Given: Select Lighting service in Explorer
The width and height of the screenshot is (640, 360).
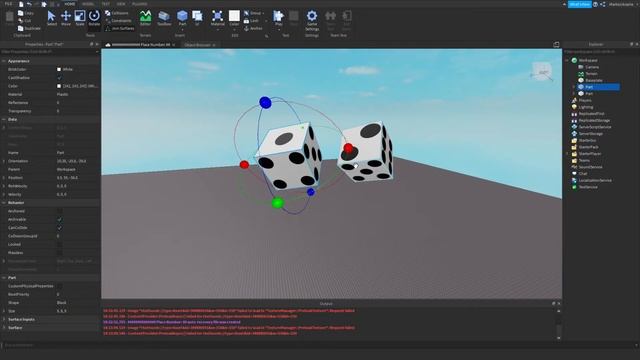Looking at the screenshot, I should 586,107.
